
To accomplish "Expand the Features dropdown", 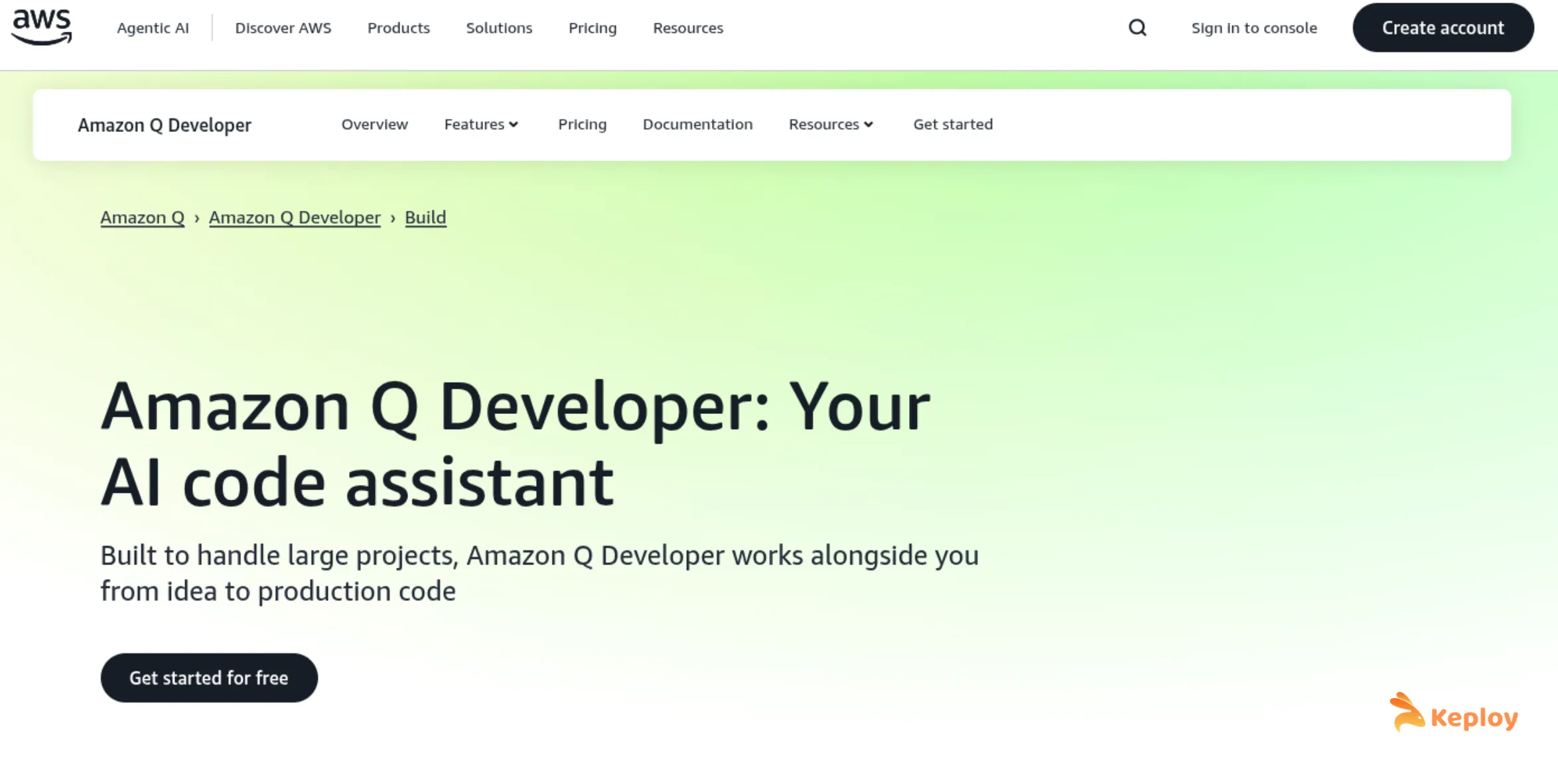I will click(481, 124).
